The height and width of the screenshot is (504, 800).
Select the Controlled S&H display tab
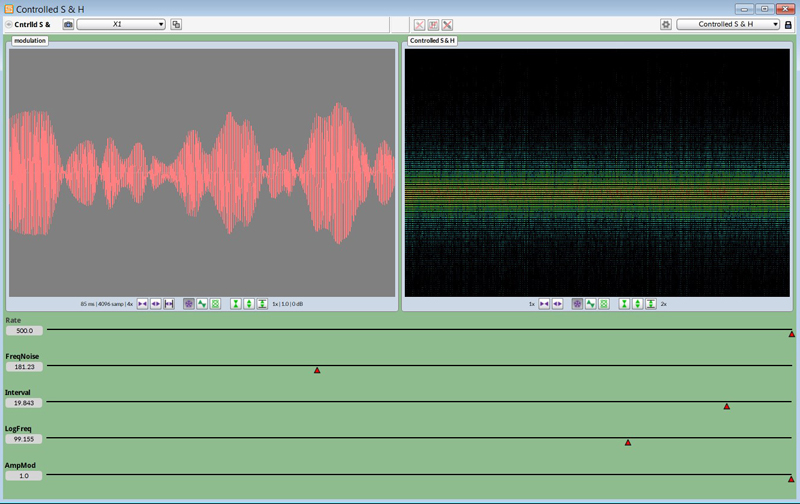point(432,41)
